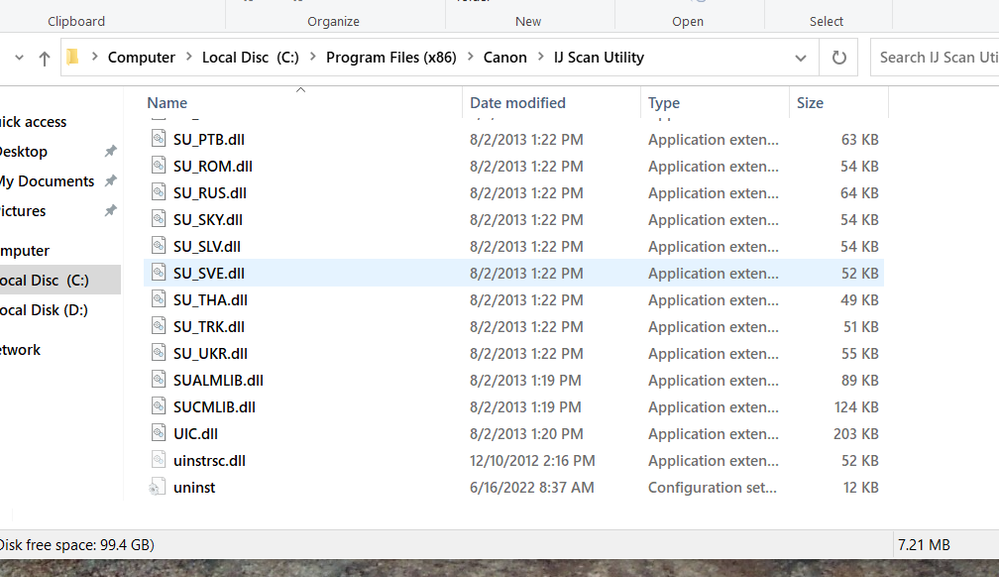Click the uinstrsc.dll file icon
999x577 pixels.
pos(158,460)
